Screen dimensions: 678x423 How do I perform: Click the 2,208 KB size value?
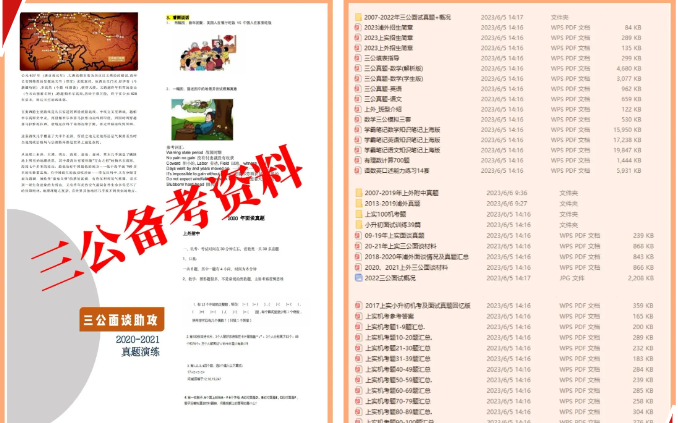click(641, 278)
